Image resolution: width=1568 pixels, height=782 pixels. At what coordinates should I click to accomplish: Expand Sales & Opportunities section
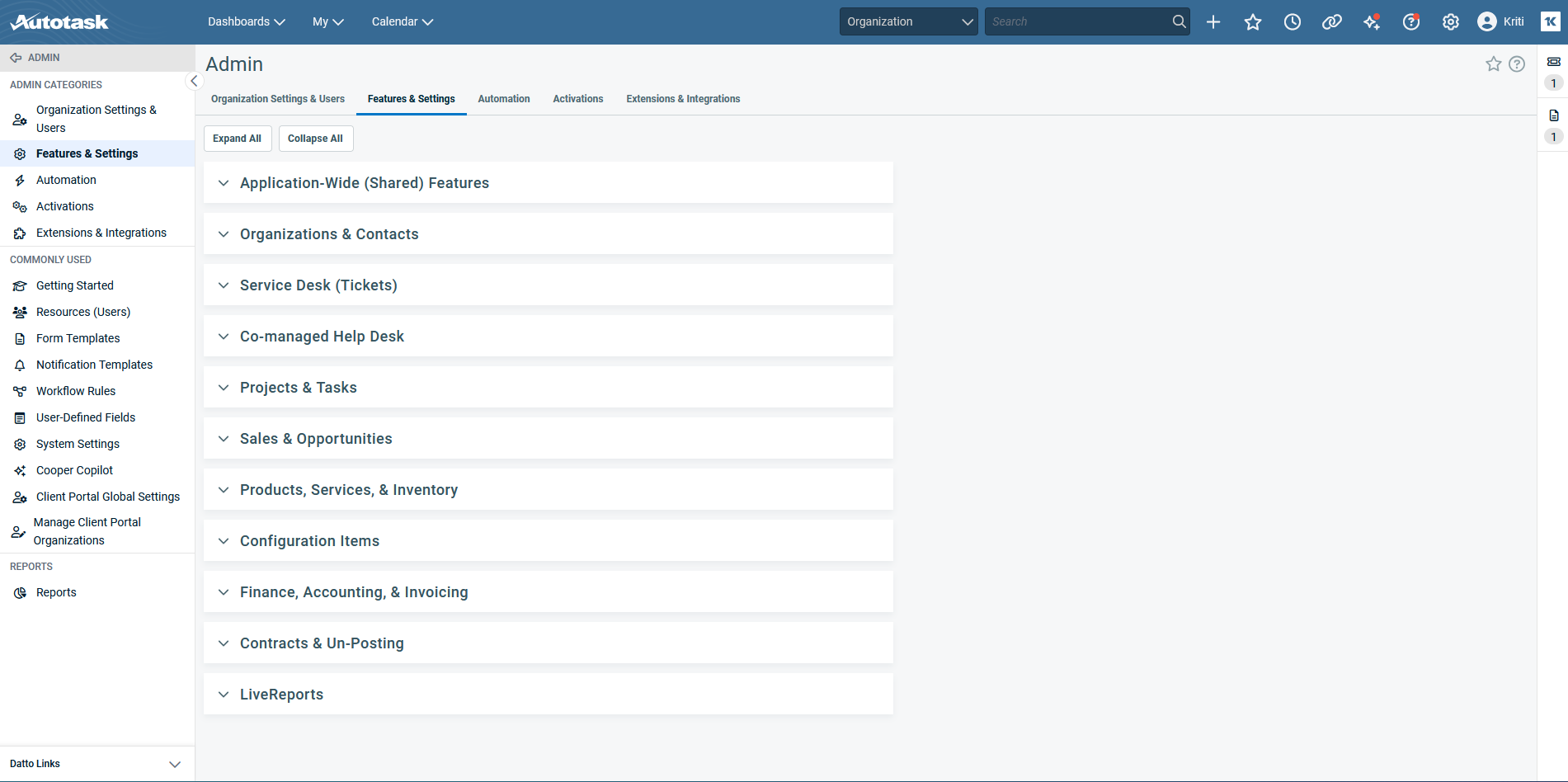(549, 439)
